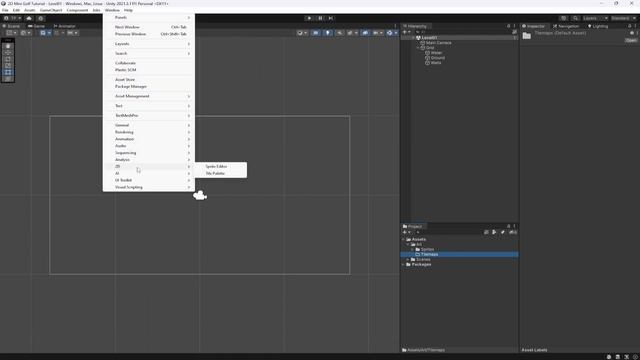
Task: Click the Step frame button
Action: tap(331, 18)
